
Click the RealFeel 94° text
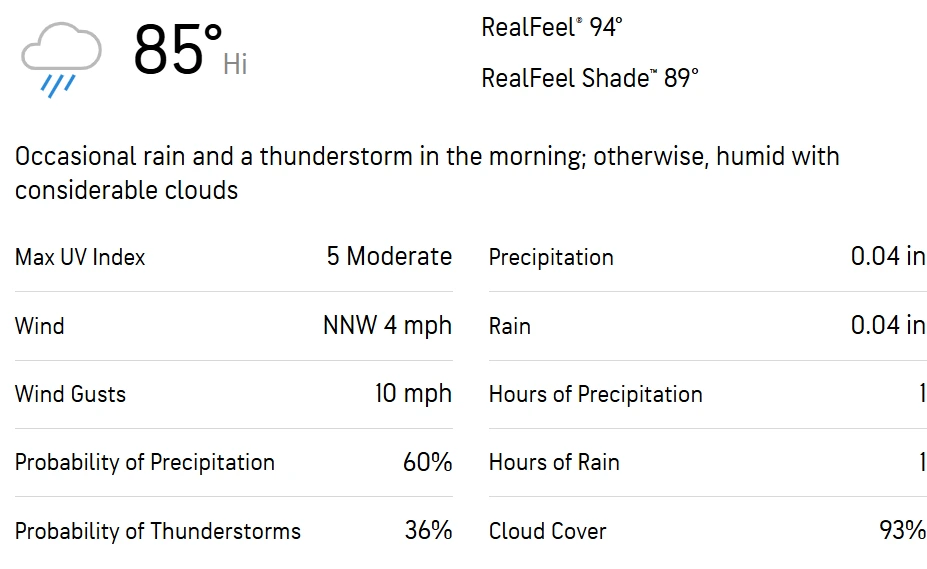552,27
